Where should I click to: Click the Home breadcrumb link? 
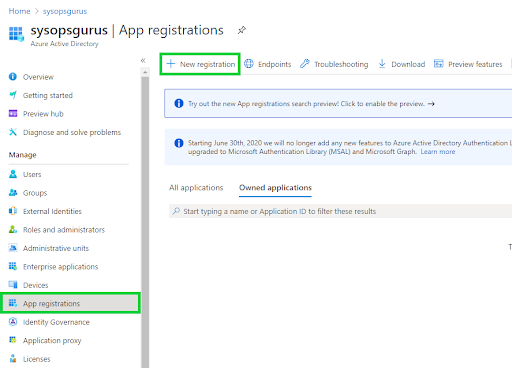[x=19, y=11]
